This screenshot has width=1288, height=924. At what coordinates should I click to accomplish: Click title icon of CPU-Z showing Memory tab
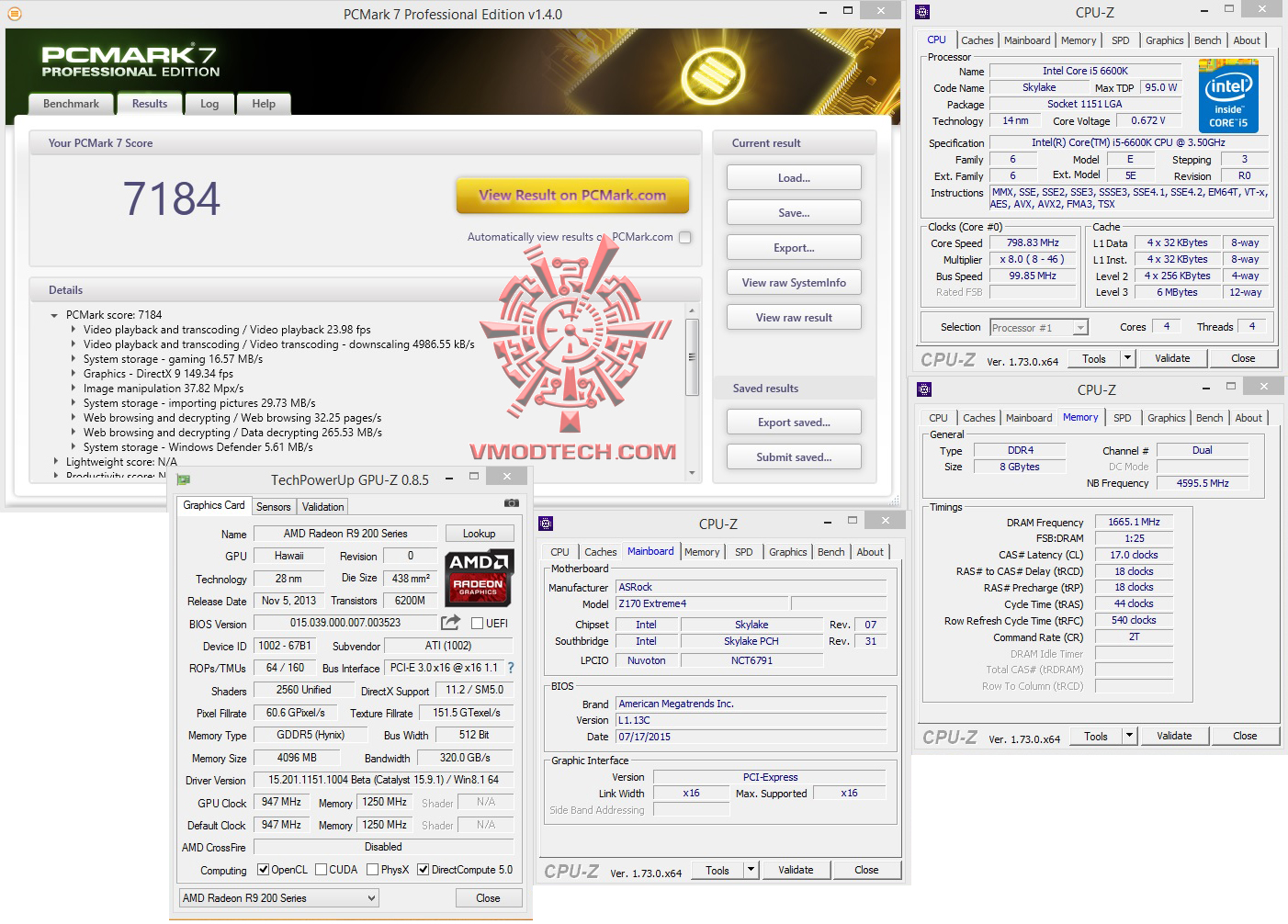pyautogui.click(x=924, y=389)
